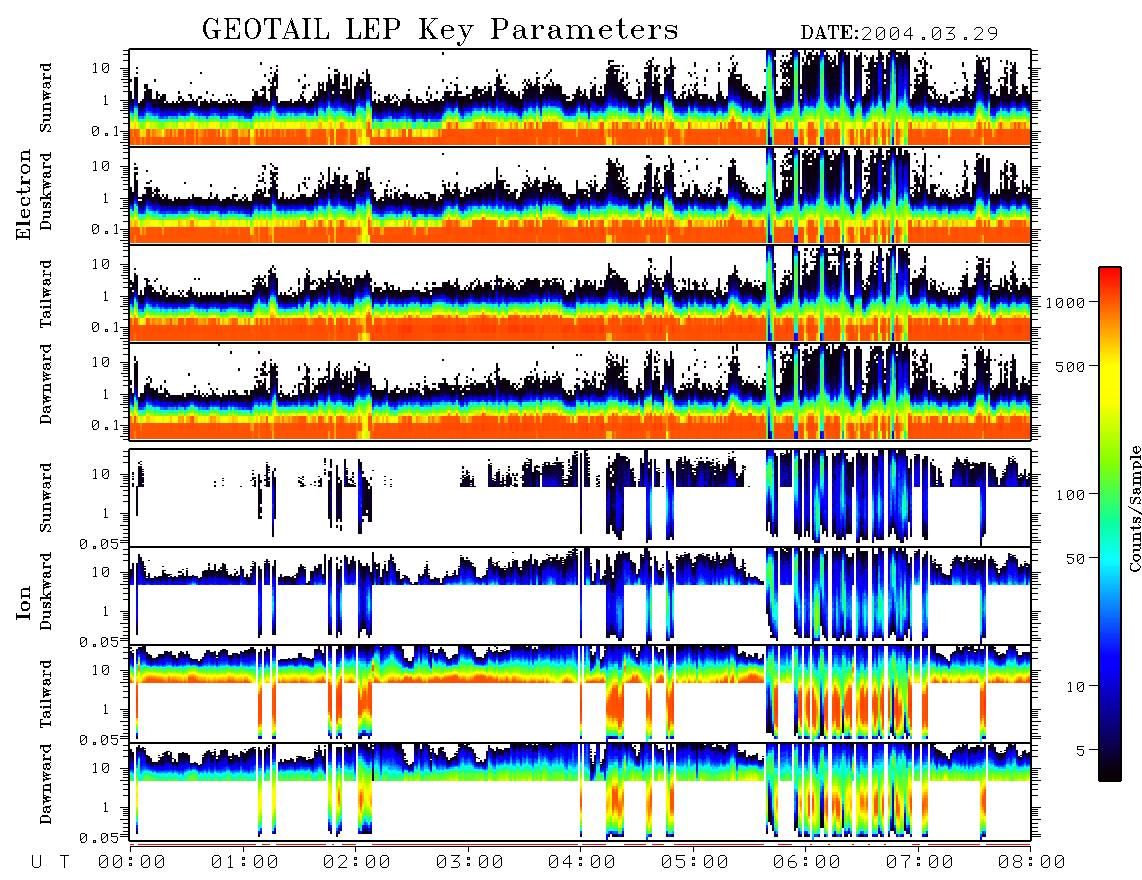The width and height of the screenshot is (1142, 880).
Task: Click the Ion Dawnward spectrogram panel
Action: (580, 791)
